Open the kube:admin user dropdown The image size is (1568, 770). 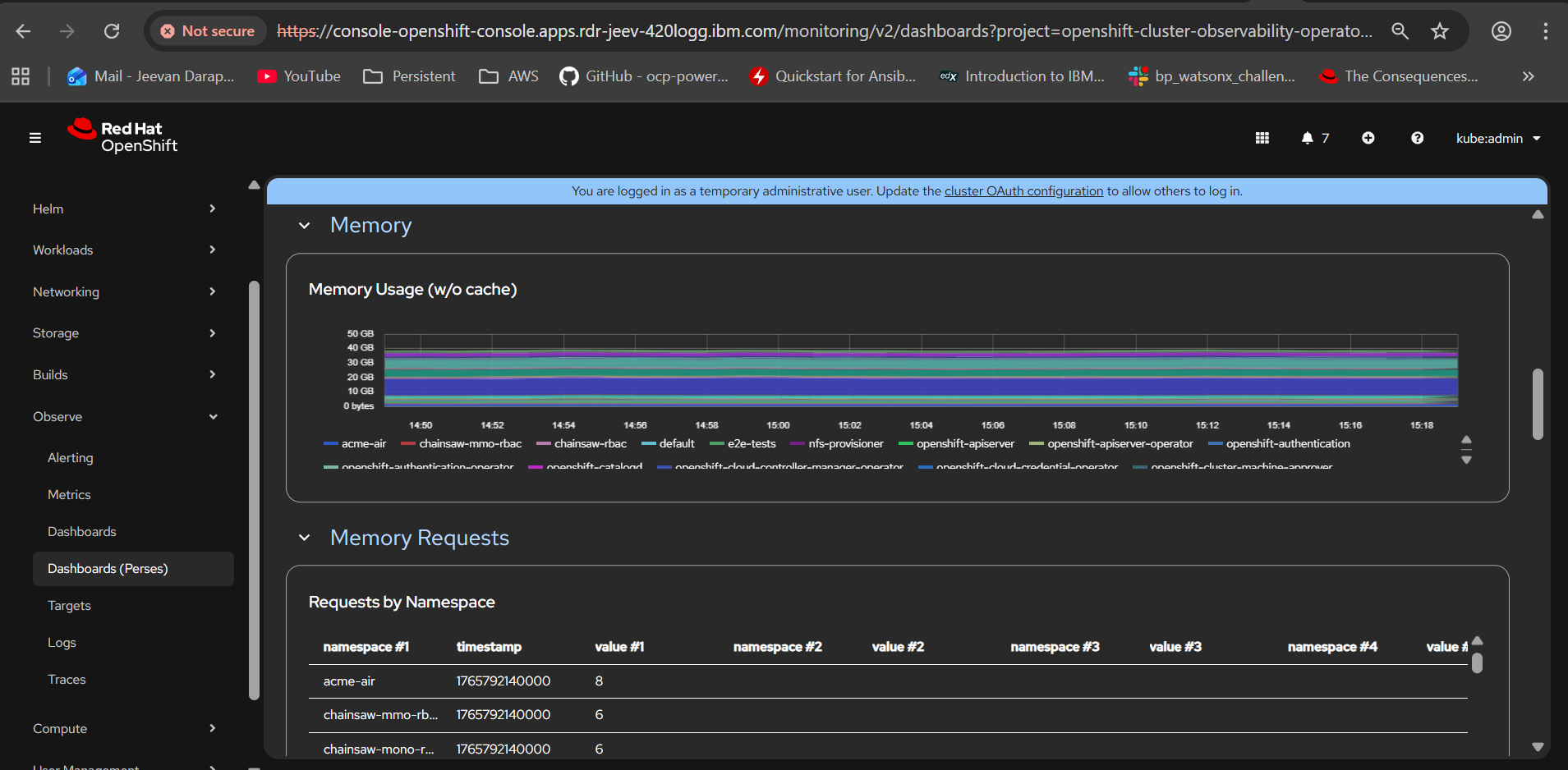[1497, 138]
